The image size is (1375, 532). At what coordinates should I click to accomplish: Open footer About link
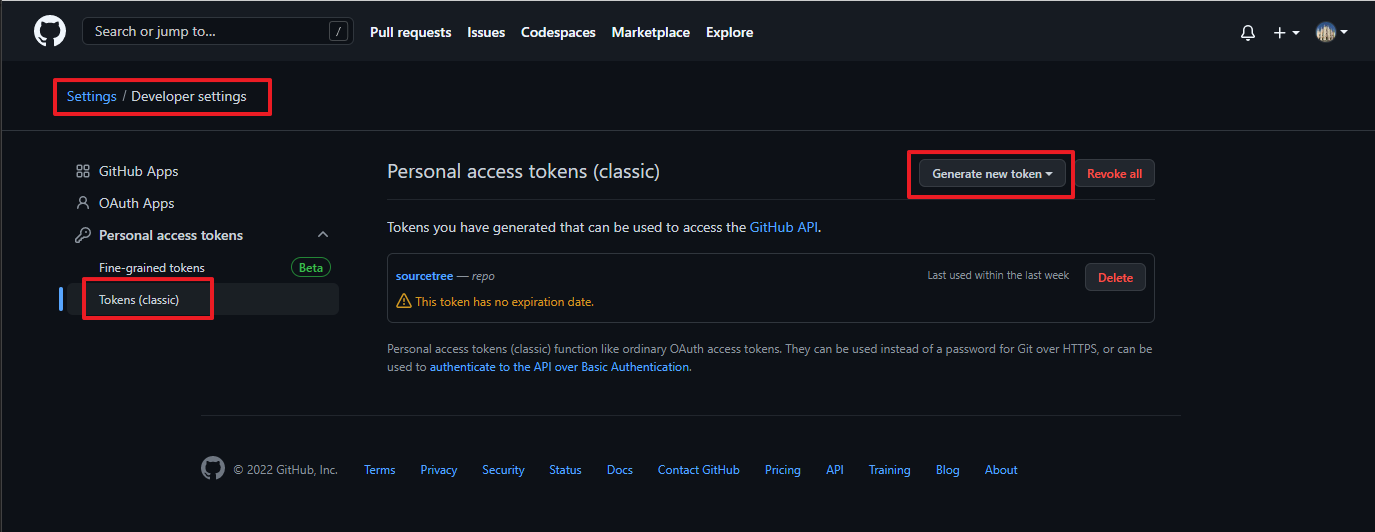(1001, 470)
